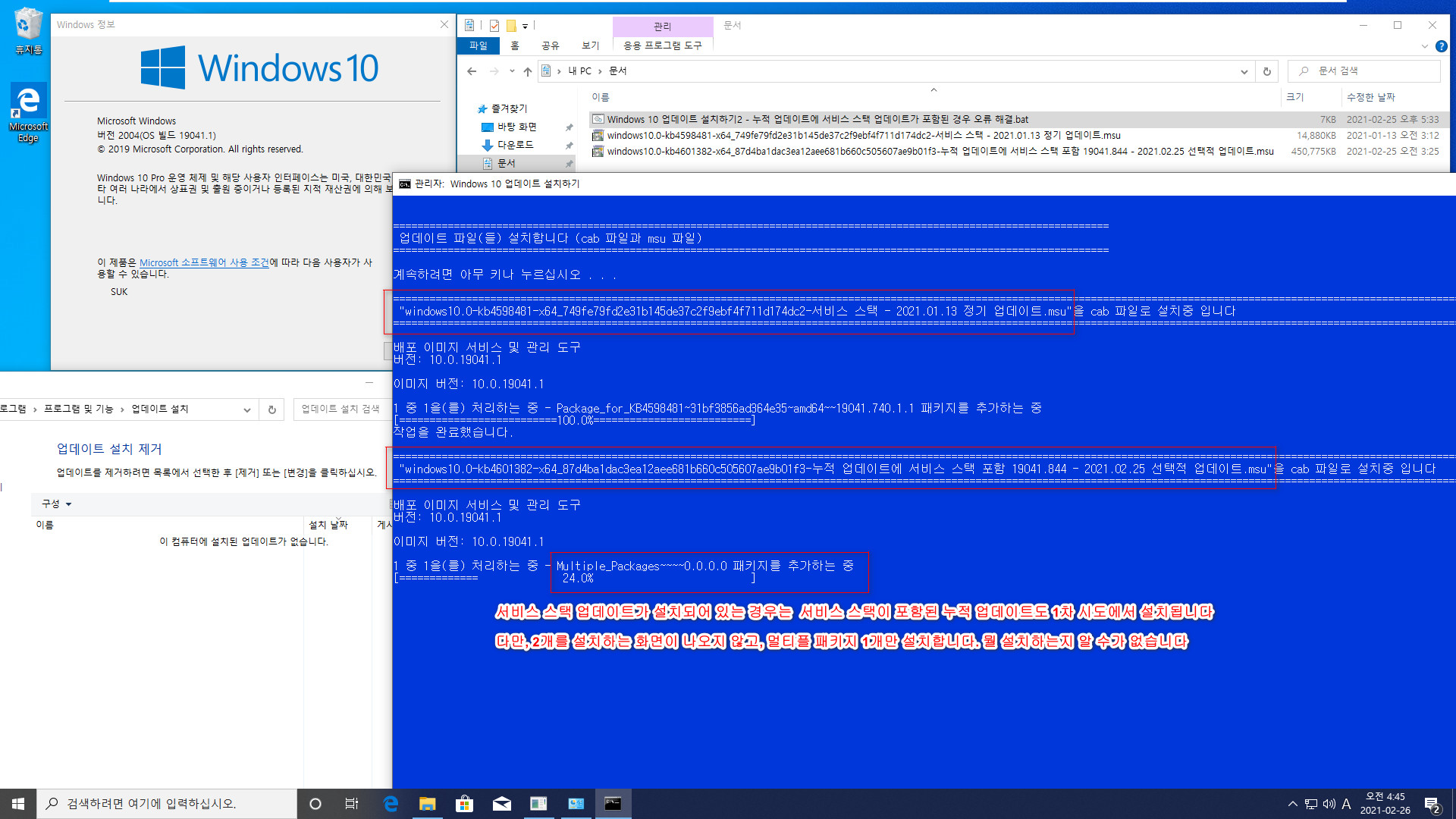Open Explorer help question mark icon

[x=1442, y=46]
